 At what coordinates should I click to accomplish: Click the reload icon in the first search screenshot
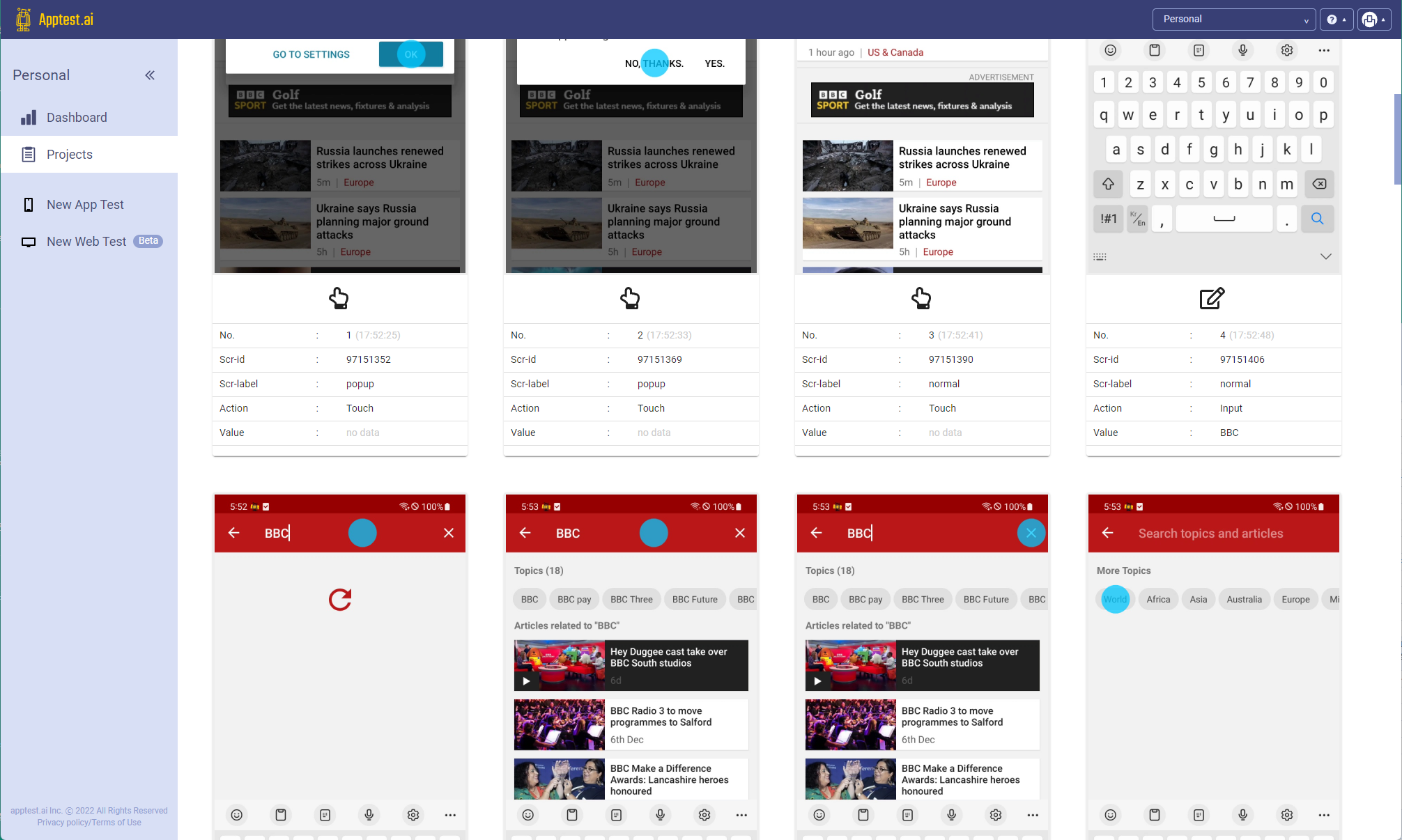[x=340, y=599]
